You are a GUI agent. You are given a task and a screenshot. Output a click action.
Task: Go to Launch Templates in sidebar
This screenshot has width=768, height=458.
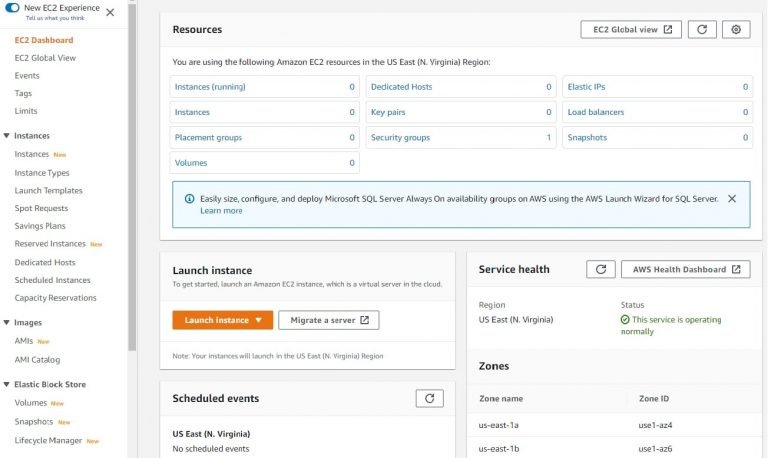point(48,191)
